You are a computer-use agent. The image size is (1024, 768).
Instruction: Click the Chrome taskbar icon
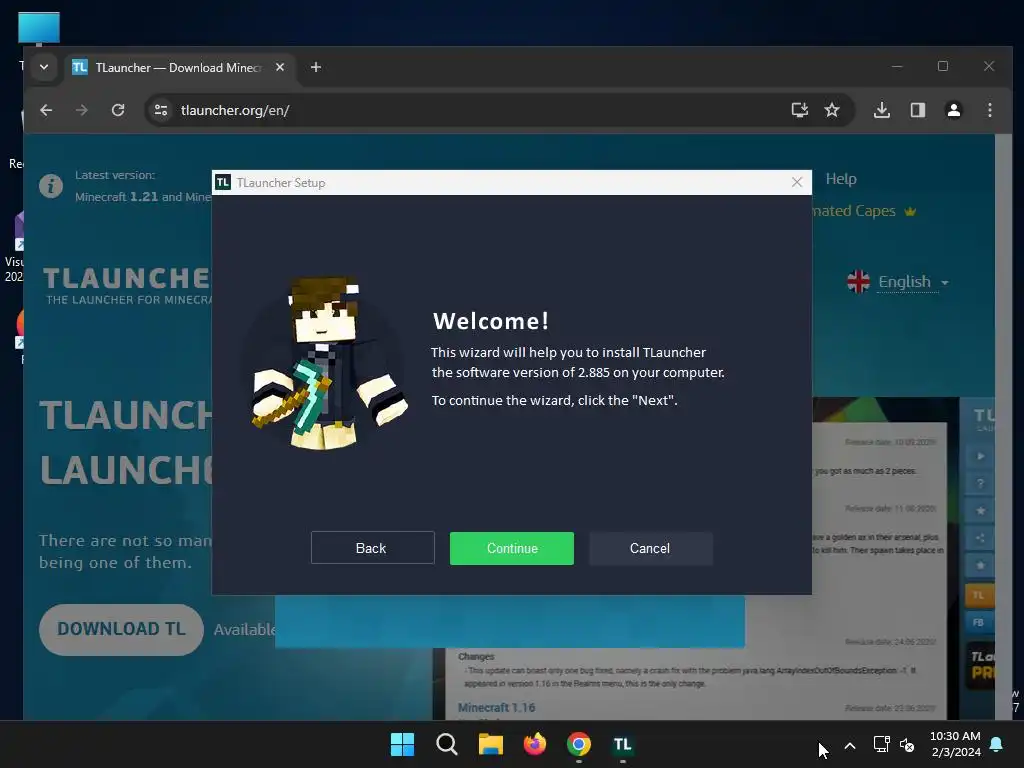pos(579,744)
